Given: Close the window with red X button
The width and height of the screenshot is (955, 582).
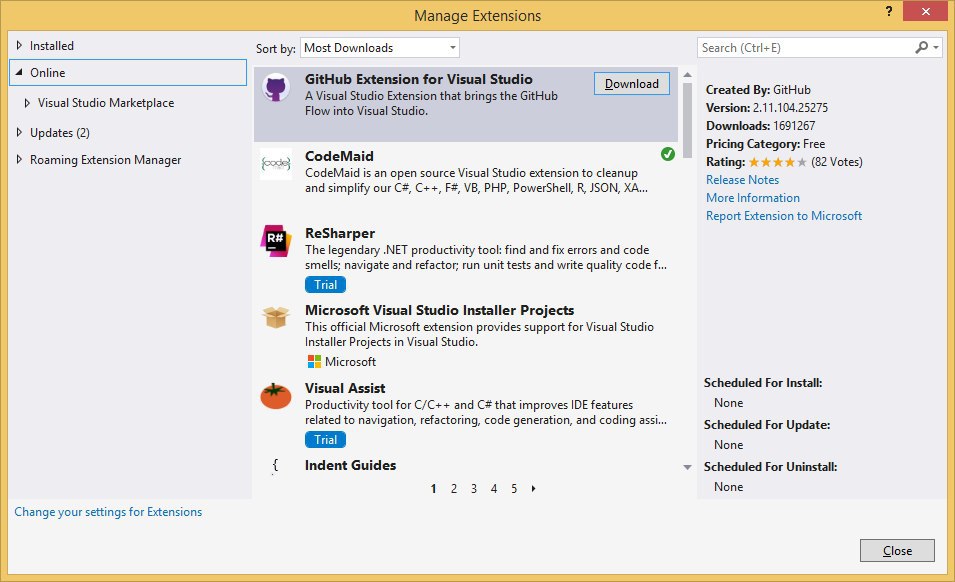Looking at the screenshot, I should click(x=925, y=11).
